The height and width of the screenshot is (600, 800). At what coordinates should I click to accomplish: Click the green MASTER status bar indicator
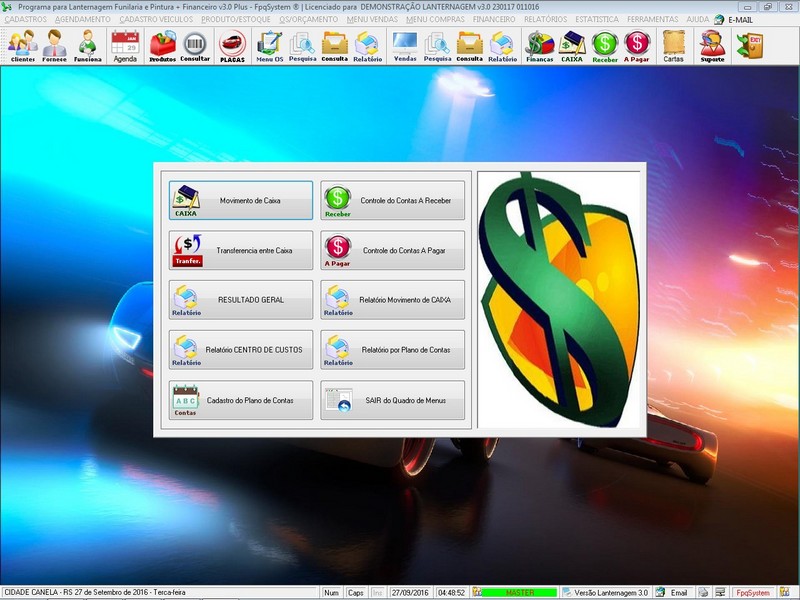(519, 593)
